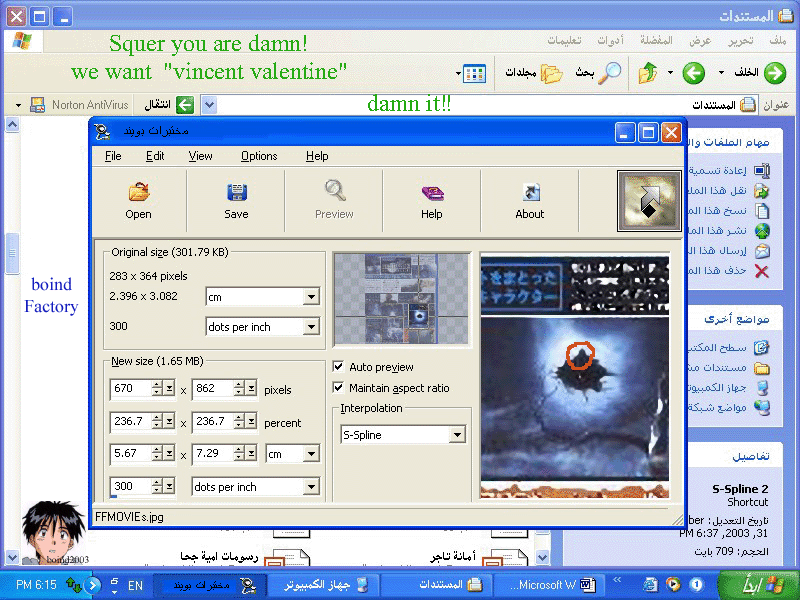Click rename file task icon in sidebar
Viewport: 800px width, 600px height.
[x=761, y=170]
